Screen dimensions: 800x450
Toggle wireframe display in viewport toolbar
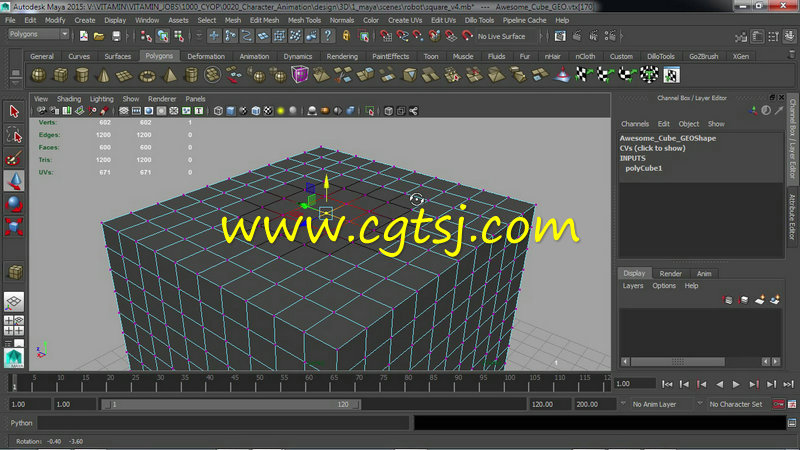(x=218, y=111)
